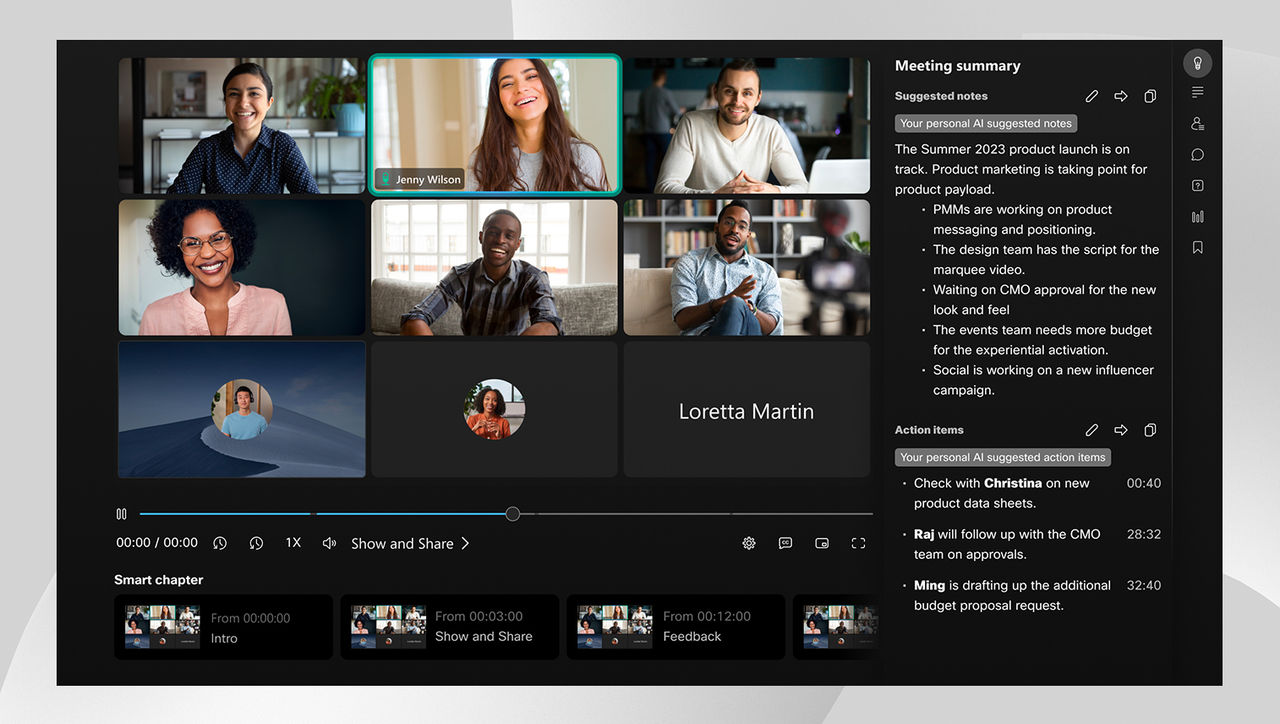Click the Meeting summary title
1280x724 pixels.
click(957, 66)
